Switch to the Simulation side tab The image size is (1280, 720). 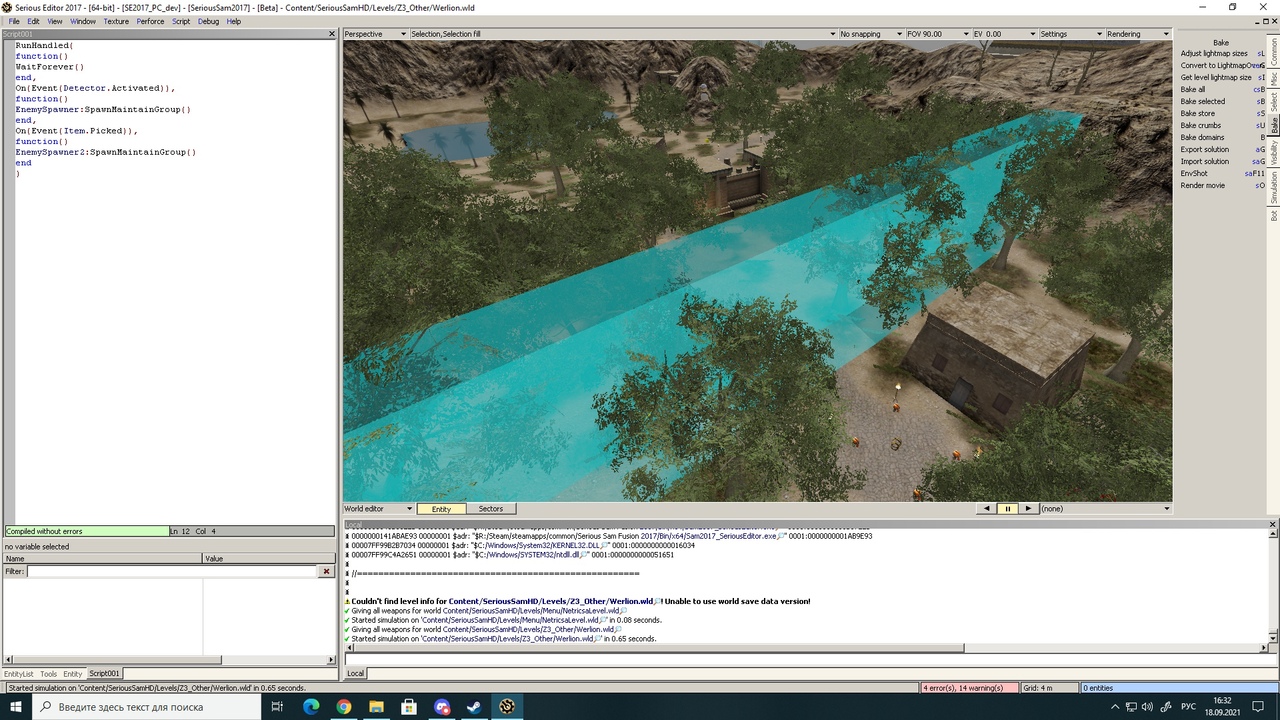(1274, 188)
